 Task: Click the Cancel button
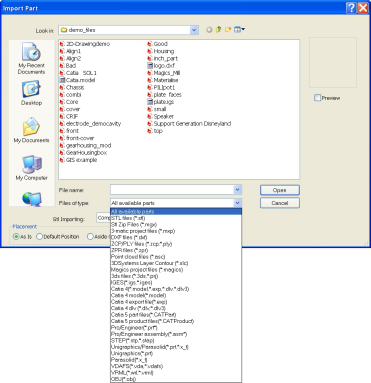(280, 203)
